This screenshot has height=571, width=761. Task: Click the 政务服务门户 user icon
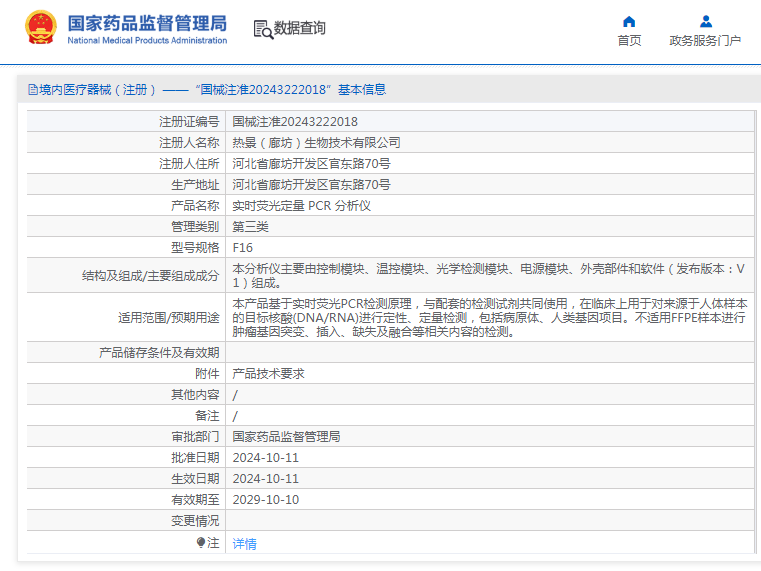[x=706, y=21]
